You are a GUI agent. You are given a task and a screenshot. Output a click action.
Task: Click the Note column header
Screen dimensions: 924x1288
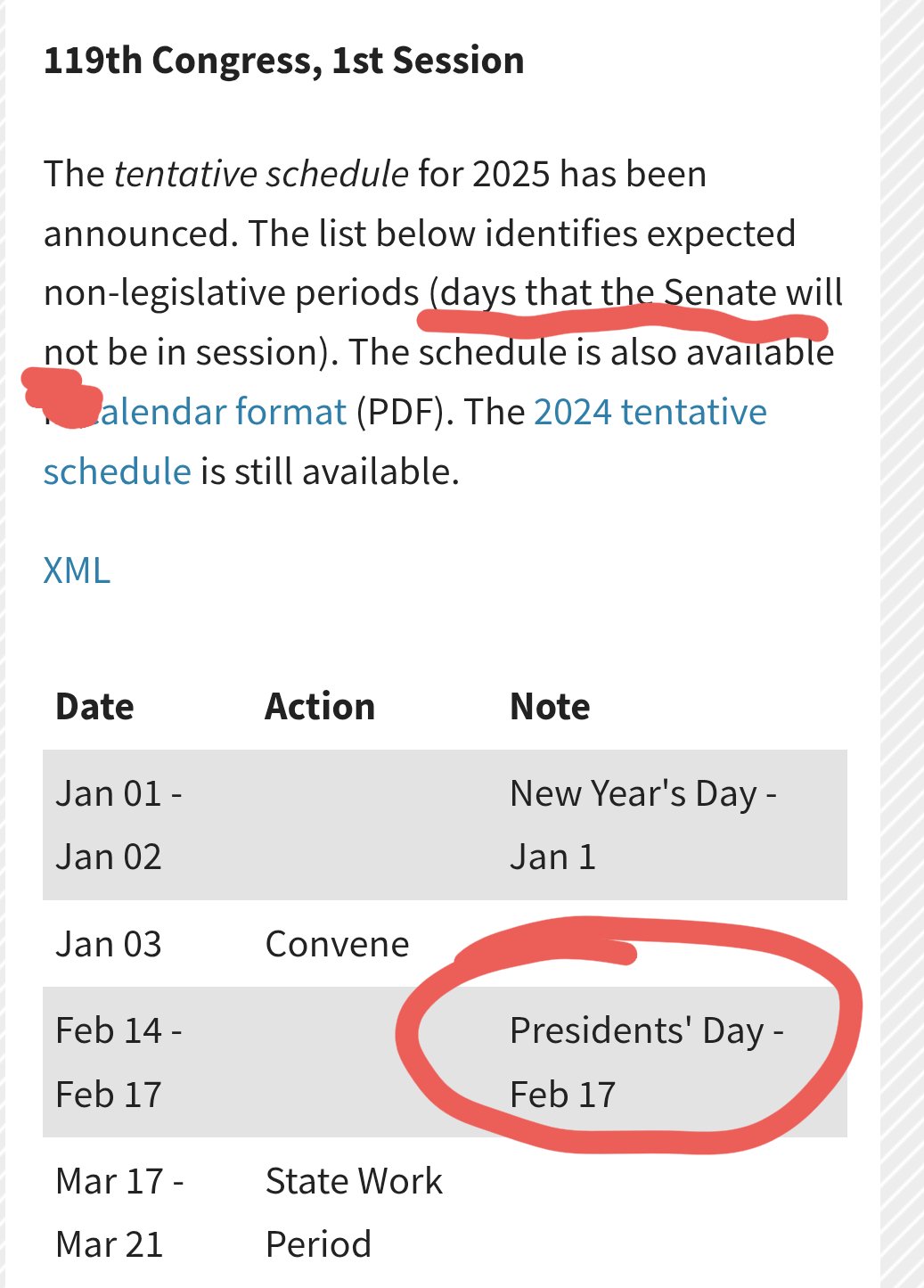pos(550,707)
